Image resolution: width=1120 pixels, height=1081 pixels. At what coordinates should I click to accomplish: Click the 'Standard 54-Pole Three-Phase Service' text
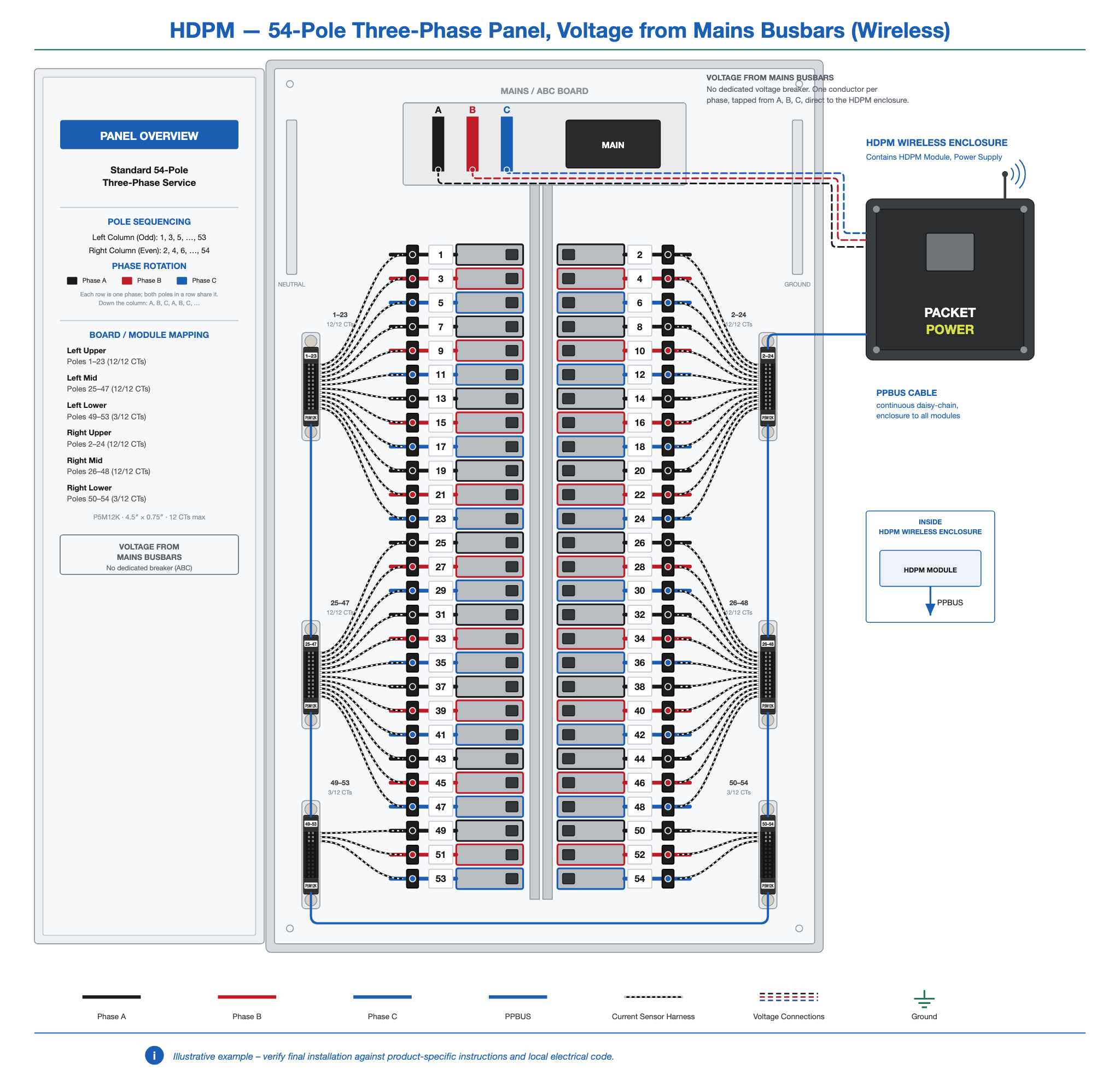click(x=149, y=177)
